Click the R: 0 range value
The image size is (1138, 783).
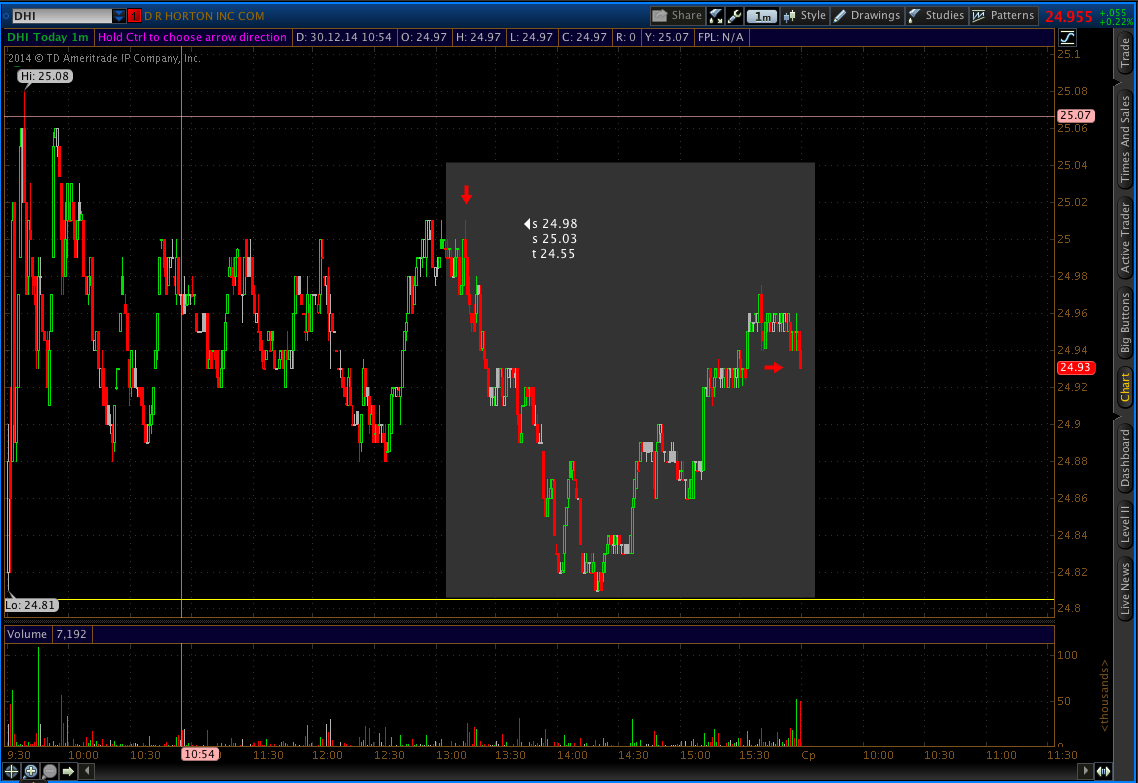point(626,37)
